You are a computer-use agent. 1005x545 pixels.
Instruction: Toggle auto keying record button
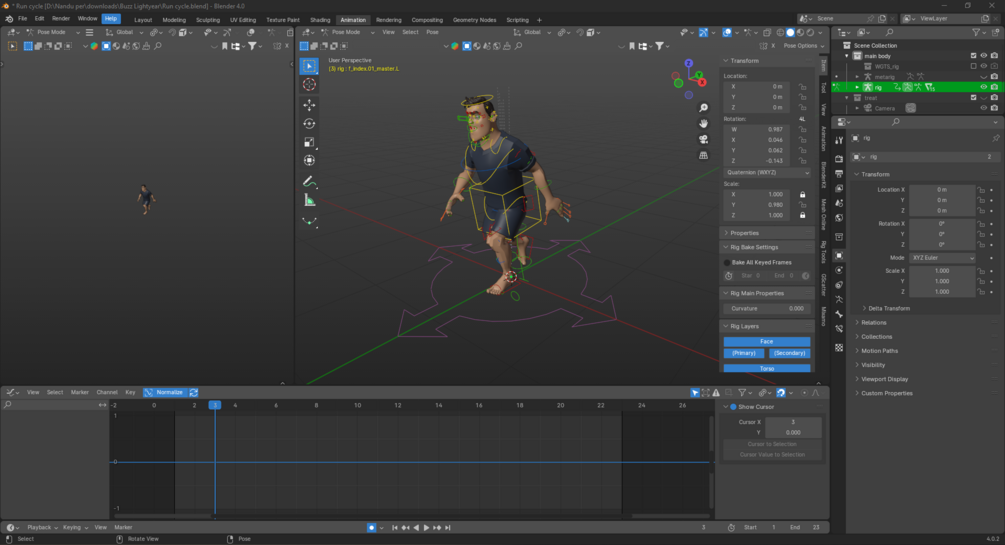coord(371,528)
